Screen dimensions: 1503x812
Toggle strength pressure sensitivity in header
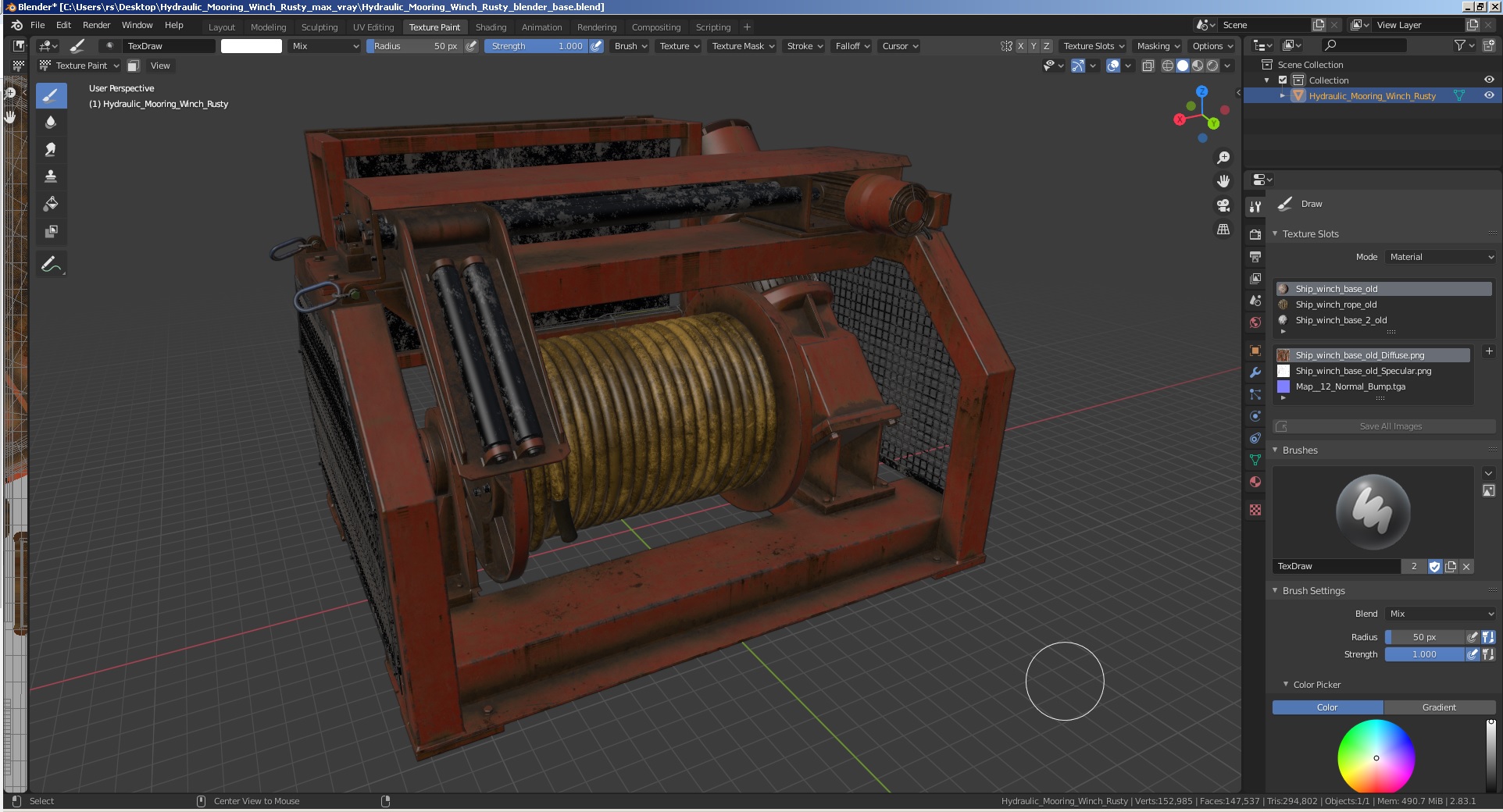596,46
